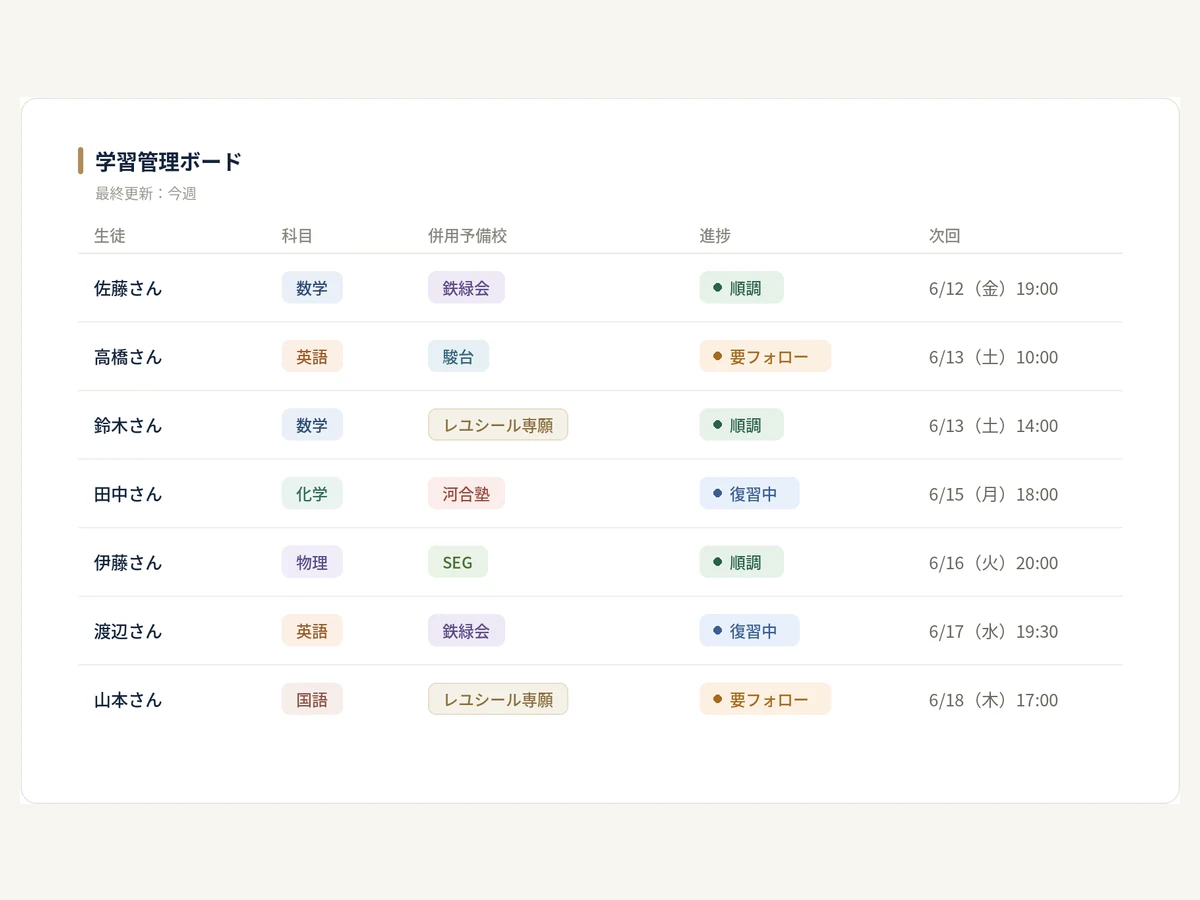Click the 英語 tag in 高橋さん's row
This screenshot has height=900, width=1200.
click(x=312, y=357)
